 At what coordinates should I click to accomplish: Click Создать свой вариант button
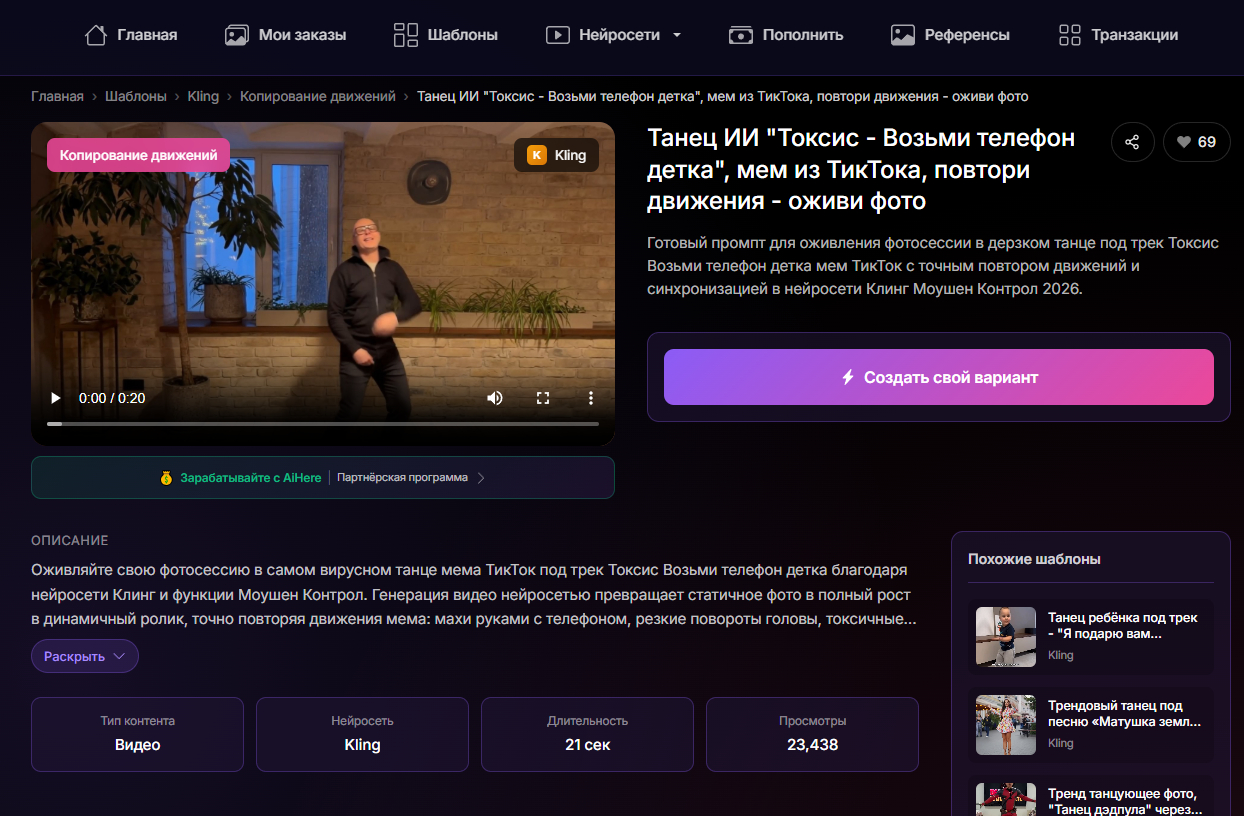pos(939,377)
